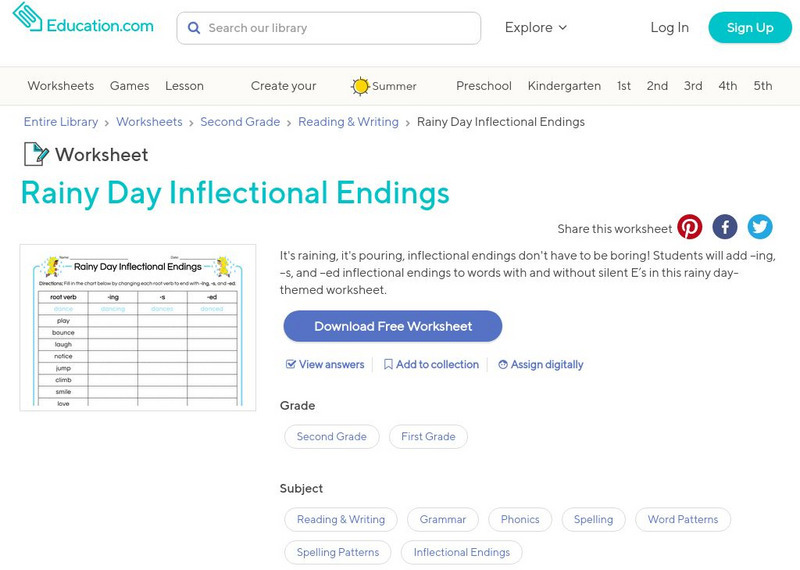The height and width of the screenshot is (570, 800).
Task: Select the Kindergarten grade tab
Action: point(564,86)
